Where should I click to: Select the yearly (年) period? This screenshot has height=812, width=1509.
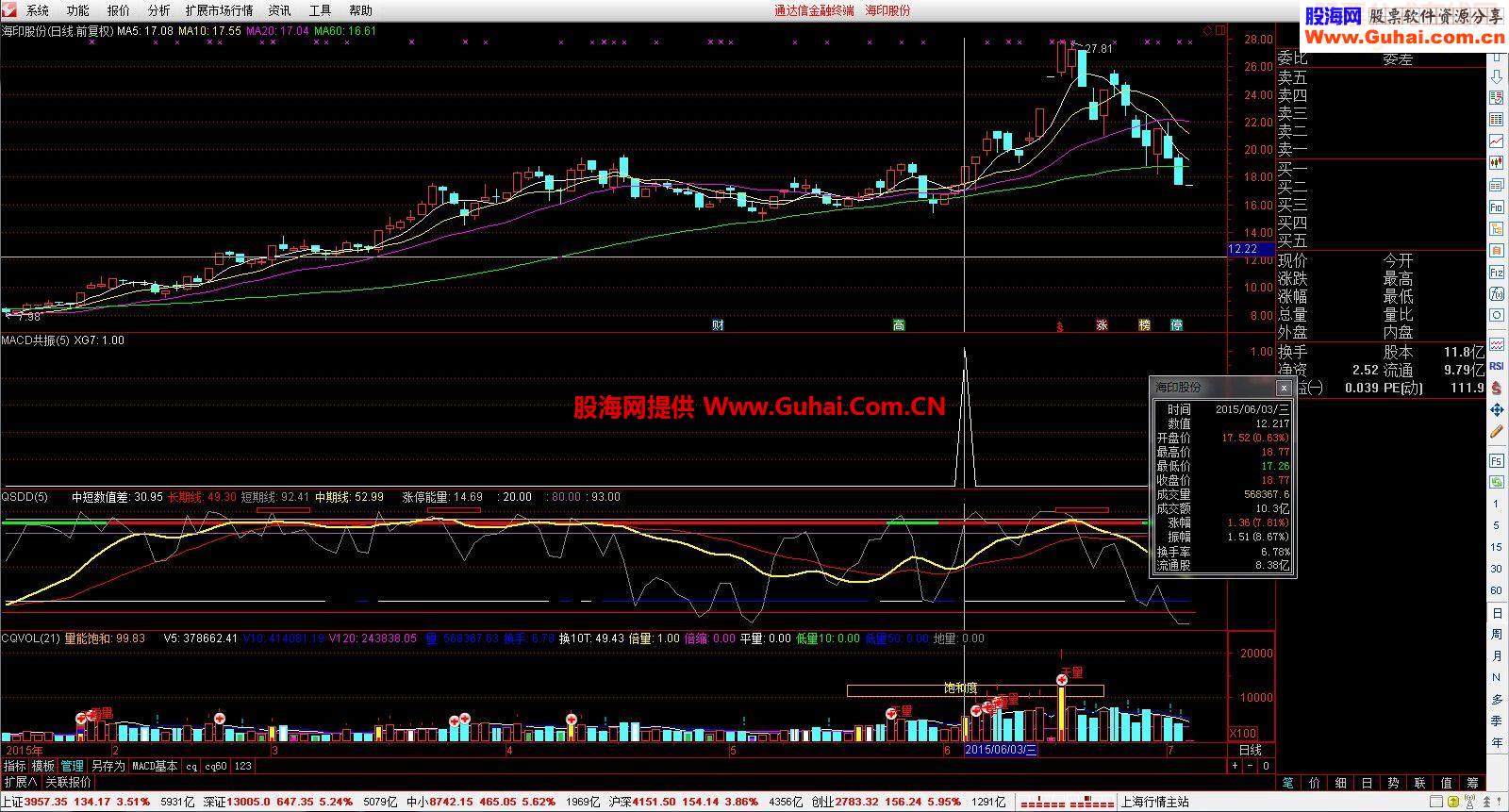coord(1497,742)
